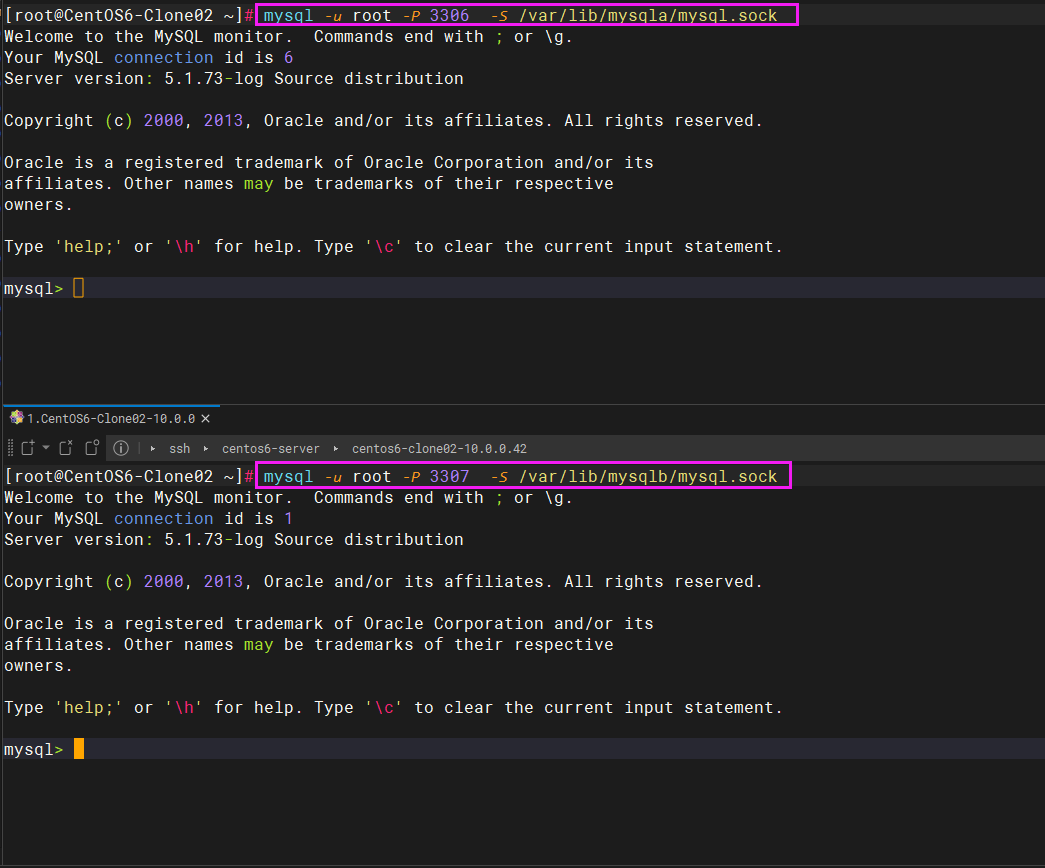
Task: Click the highlighted mysql port 3307 command
Action: (x=524, y=475)
